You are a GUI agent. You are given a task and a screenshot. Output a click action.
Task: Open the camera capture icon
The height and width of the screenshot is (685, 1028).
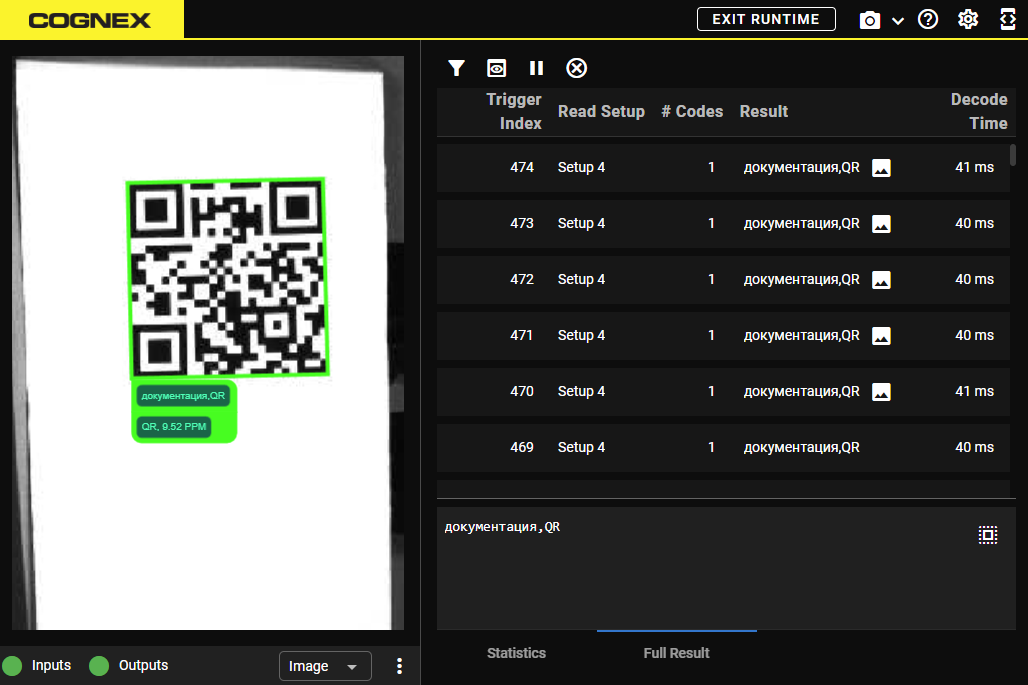click(870, 20)
